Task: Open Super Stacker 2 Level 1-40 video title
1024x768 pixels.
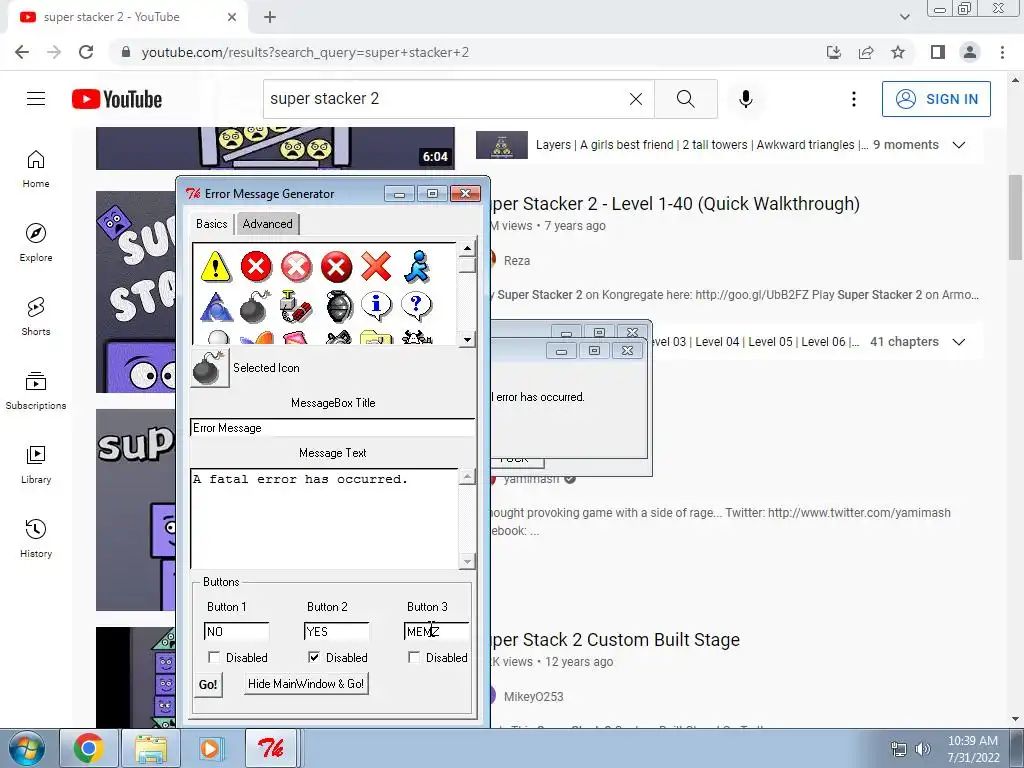Action: (x=675, y=204)
